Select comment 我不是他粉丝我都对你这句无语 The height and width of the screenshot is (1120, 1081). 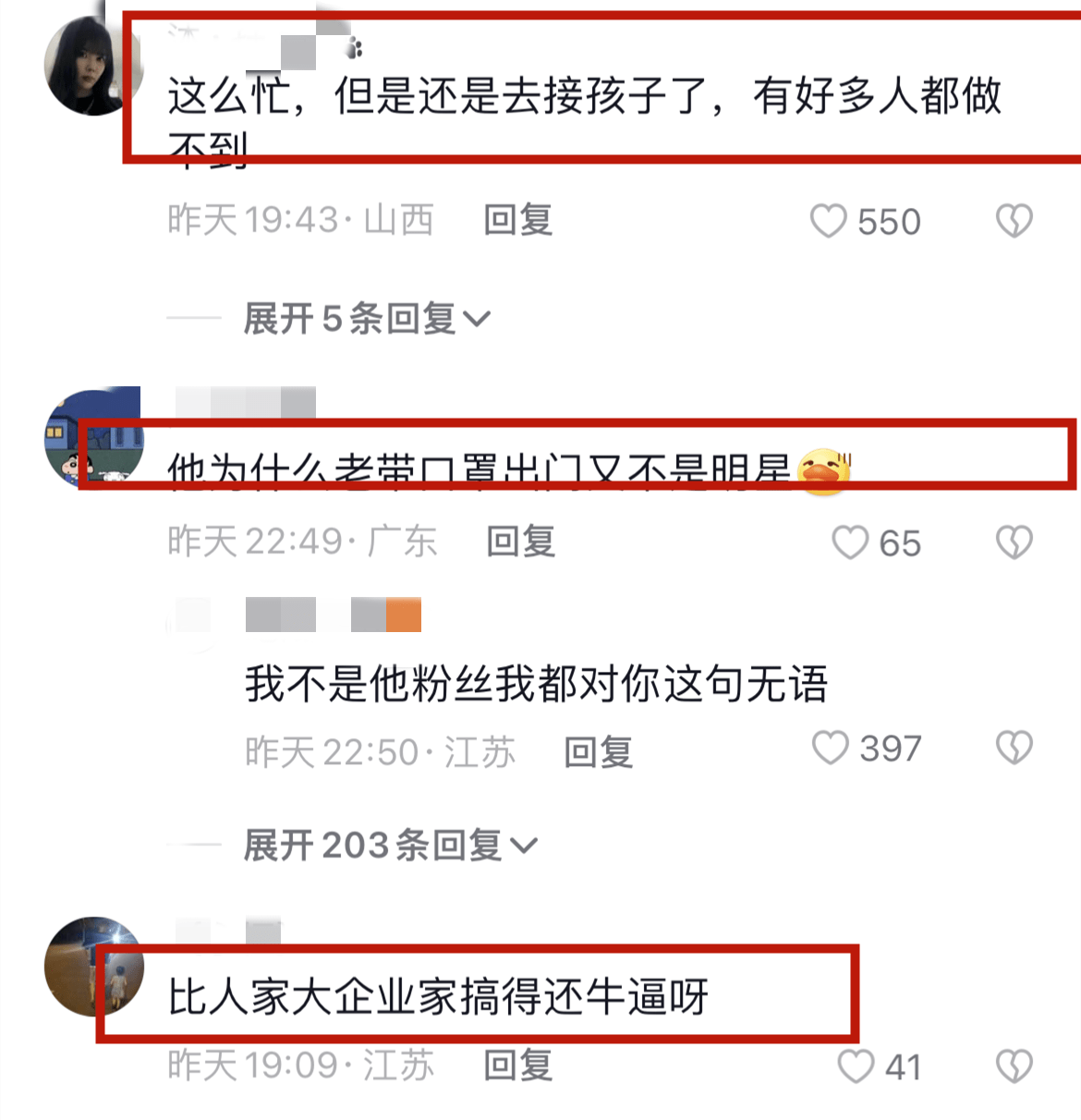pyautogui.click(x=536, y=685)
